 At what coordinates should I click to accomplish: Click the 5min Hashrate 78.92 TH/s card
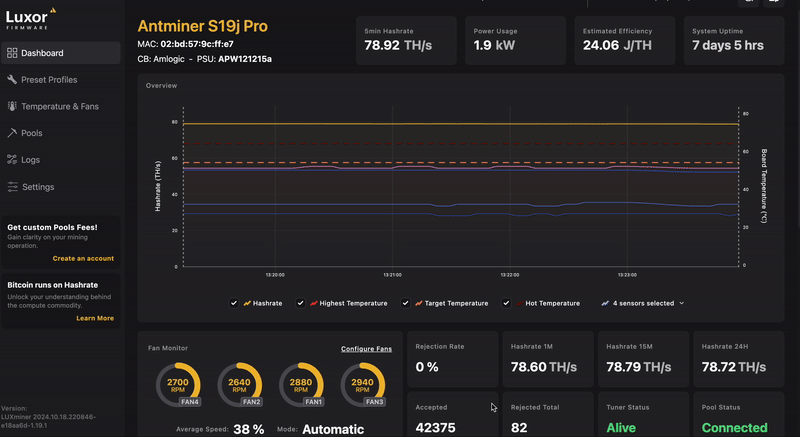(x=406, y=40)
